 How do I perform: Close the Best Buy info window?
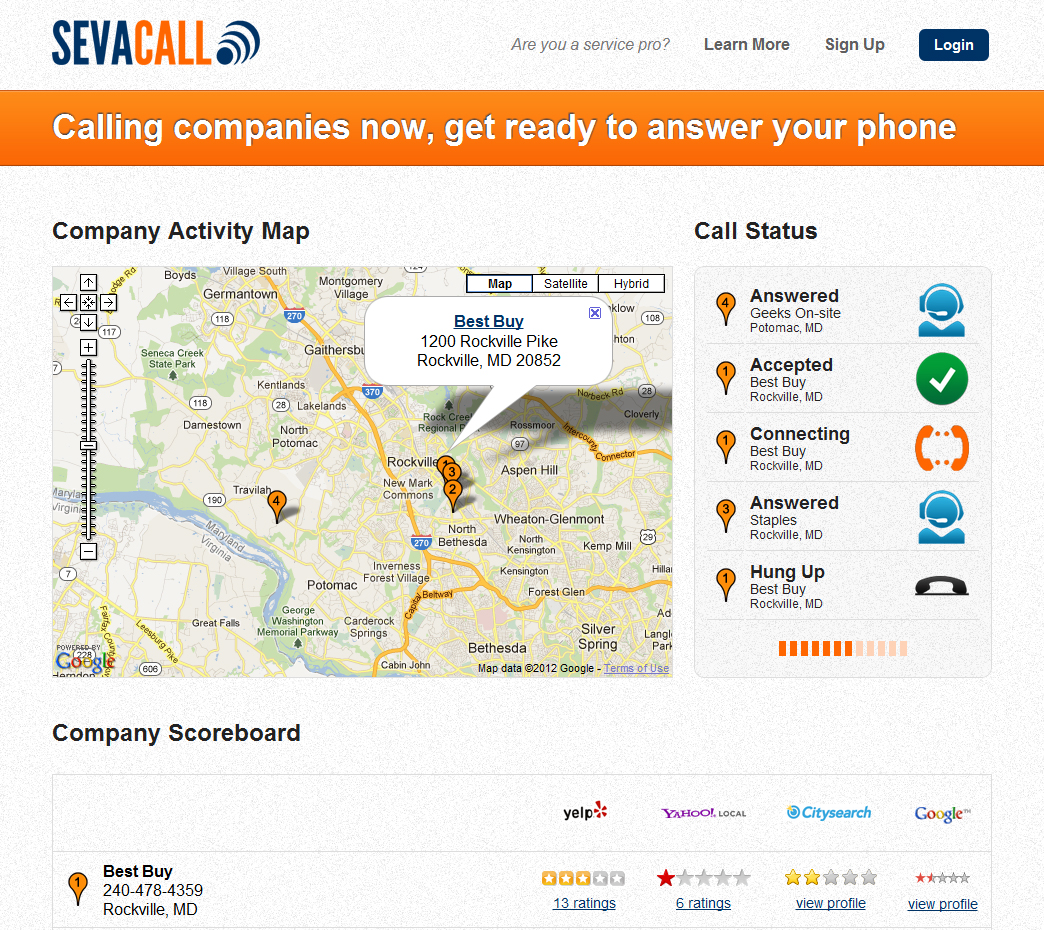[x=595, y=313]
